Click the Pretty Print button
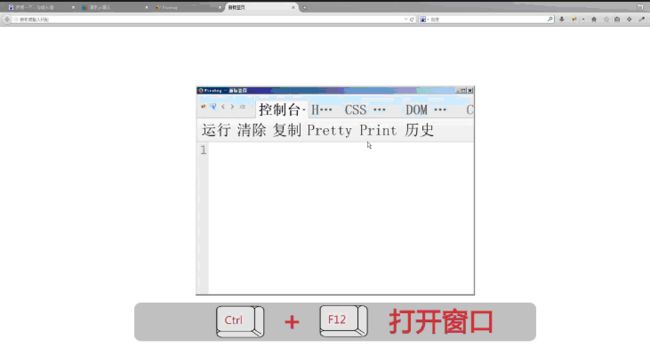Image resolution: width=650 pixels, height=364 pixels. point(352,131)
